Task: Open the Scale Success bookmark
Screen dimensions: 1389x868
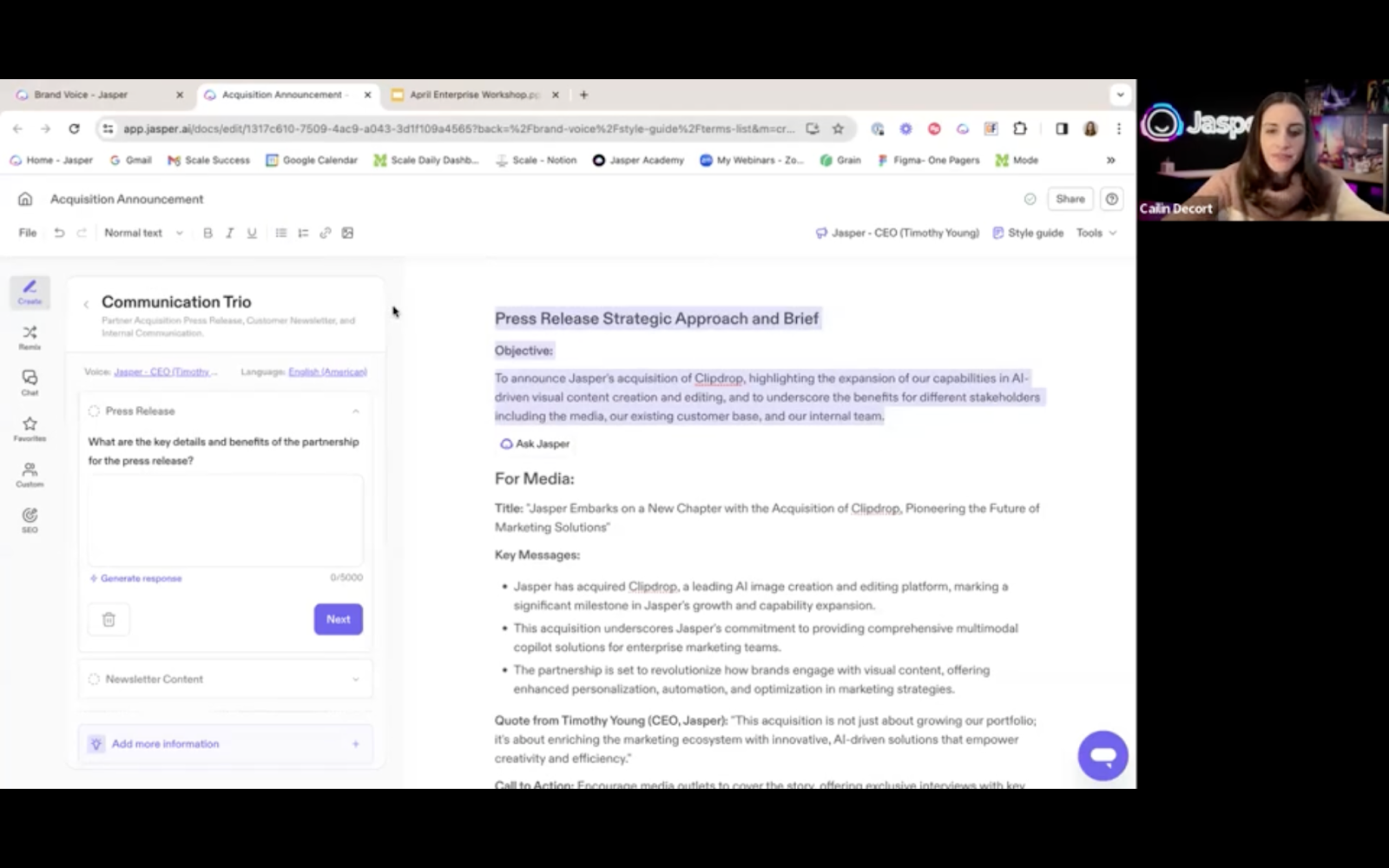Action: pos(208,160)
